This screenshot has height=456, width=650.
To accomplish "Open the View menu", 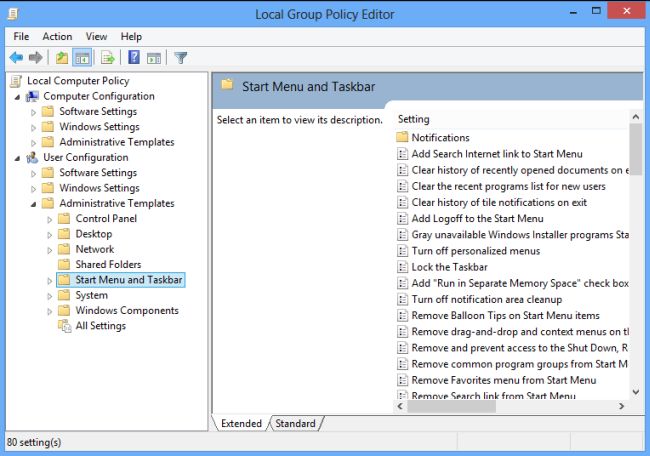I will pyautogui.click(x=96, y=36).
